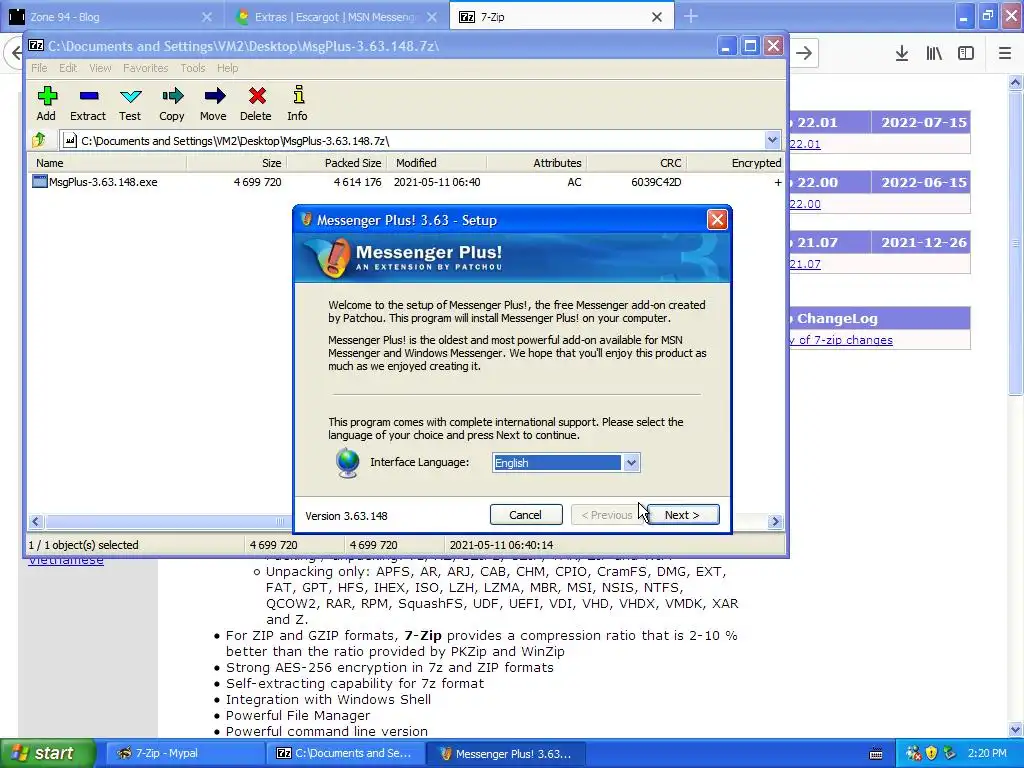Click CRC value 6039C42D
This screenshot has width=1024, height=768.
click(656, 182)
